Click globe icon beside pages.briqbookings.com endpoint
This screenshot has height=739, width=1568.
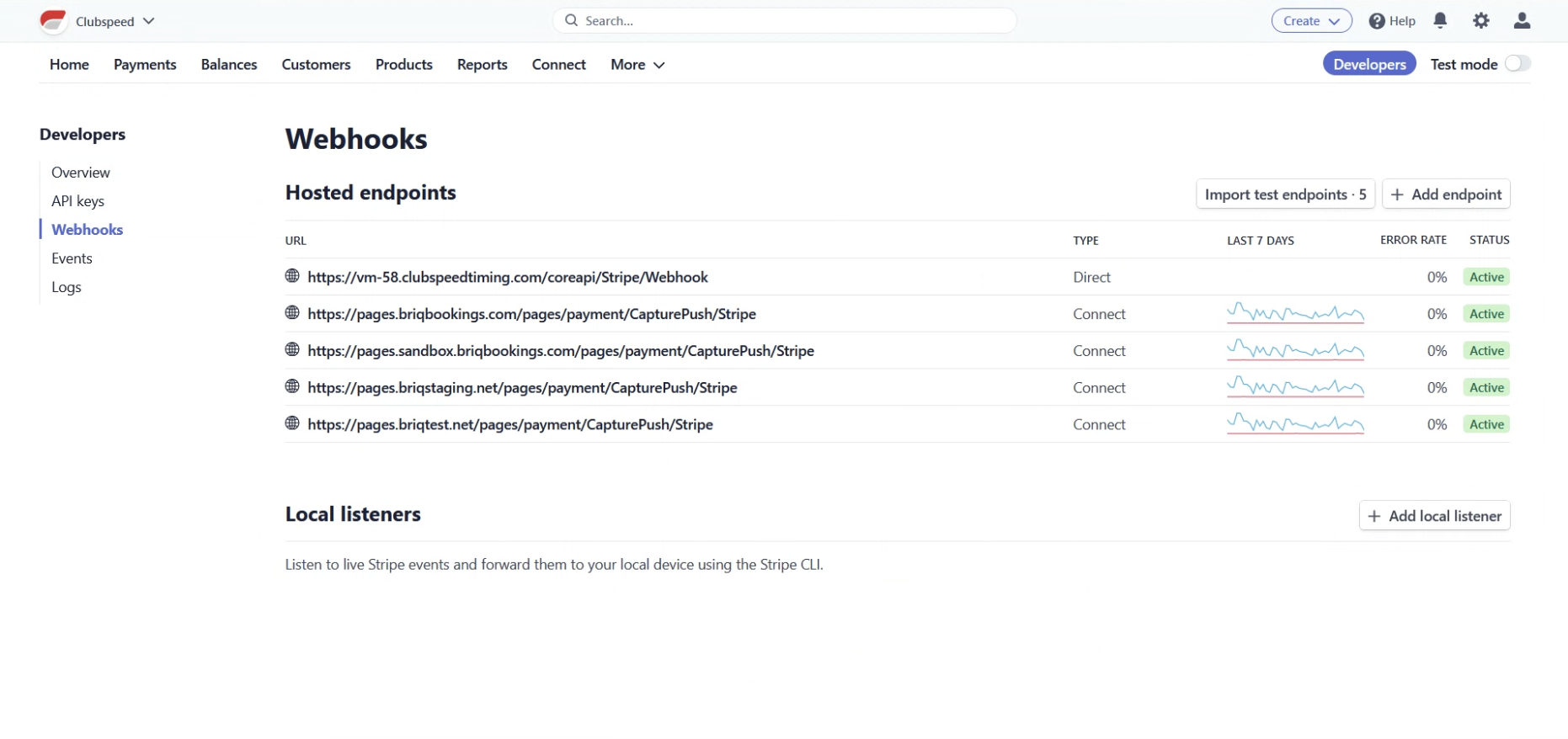tap(292, 313)
